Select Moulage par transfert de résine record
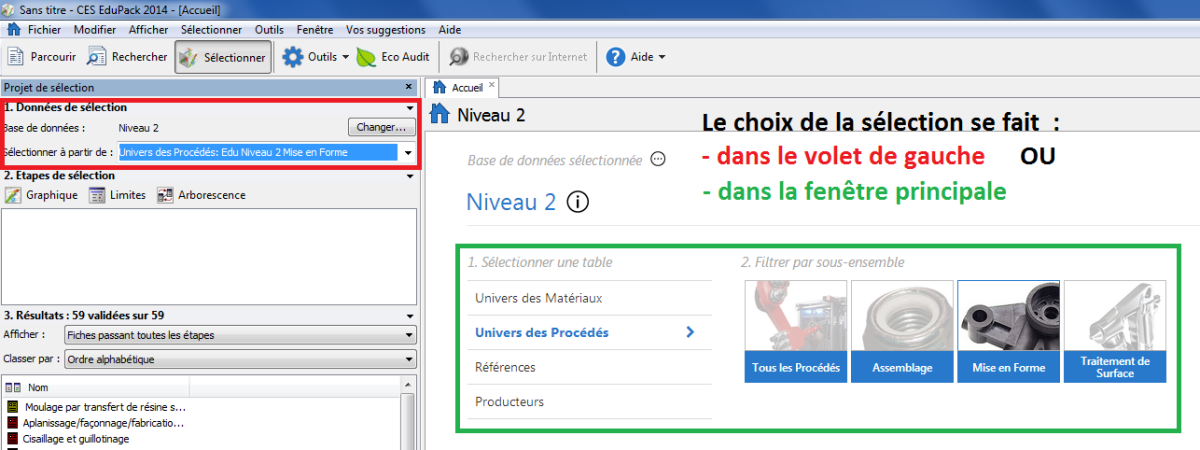Viewport: 1200px width, 450px height. click(x=96, y=407)
